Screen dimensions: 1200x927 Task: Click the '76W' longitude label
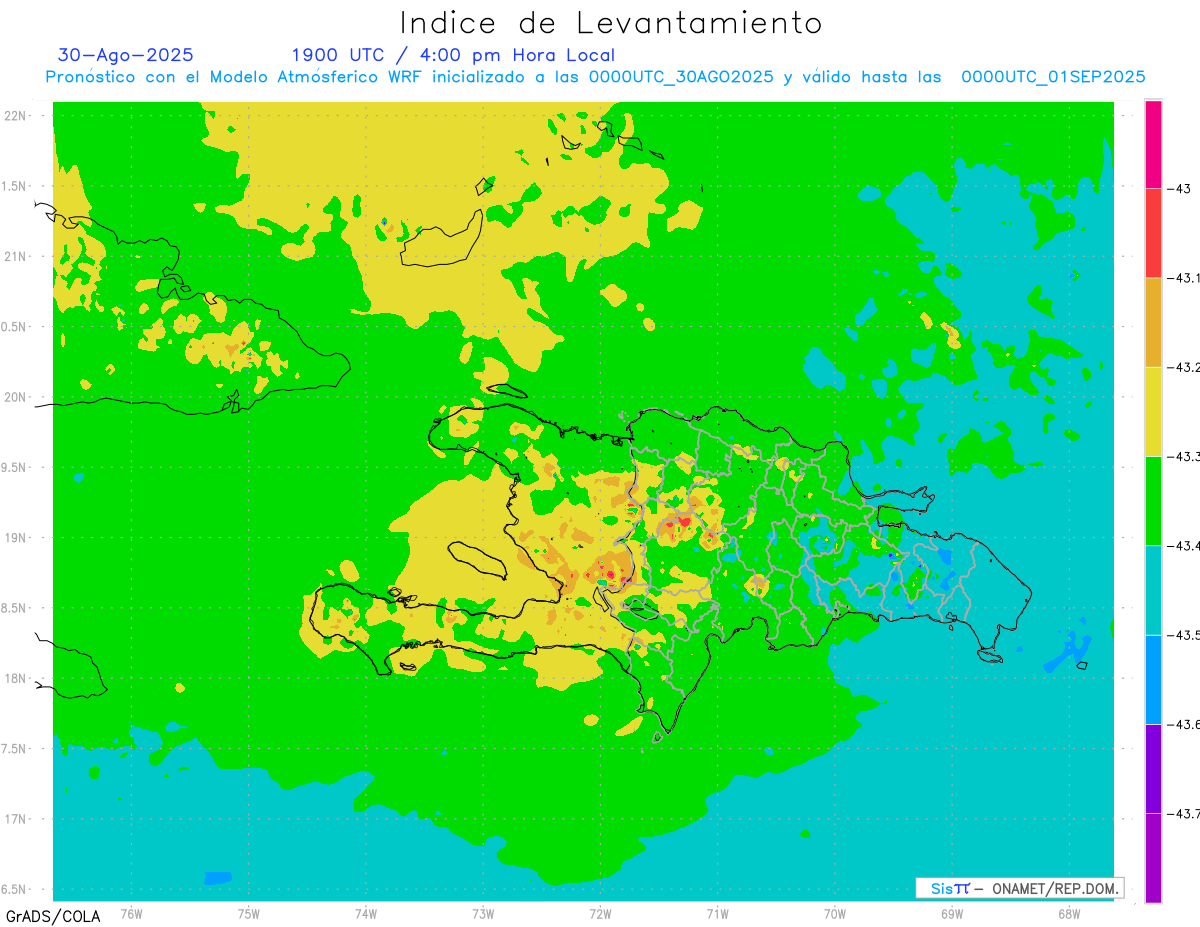click(131, 913)
